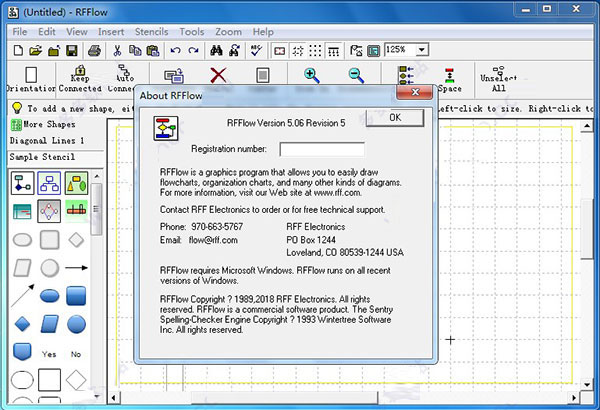This screenshot has height=410, width=600.
Task: Select the gray parallelogram shape
Action: click(22, 268)
